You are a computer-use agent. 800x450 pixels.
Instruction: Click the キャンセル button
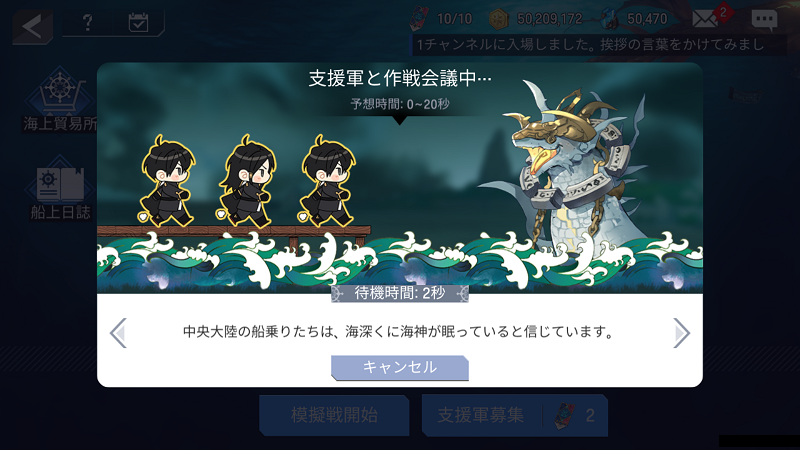point(400,367)
